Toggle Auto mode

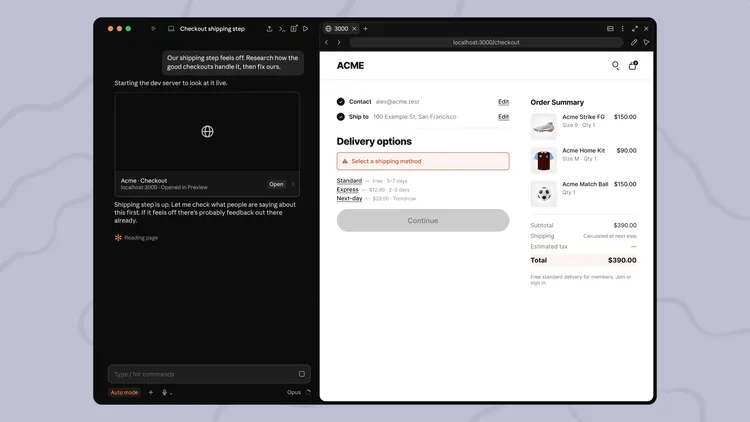click(x=124, y=392)
